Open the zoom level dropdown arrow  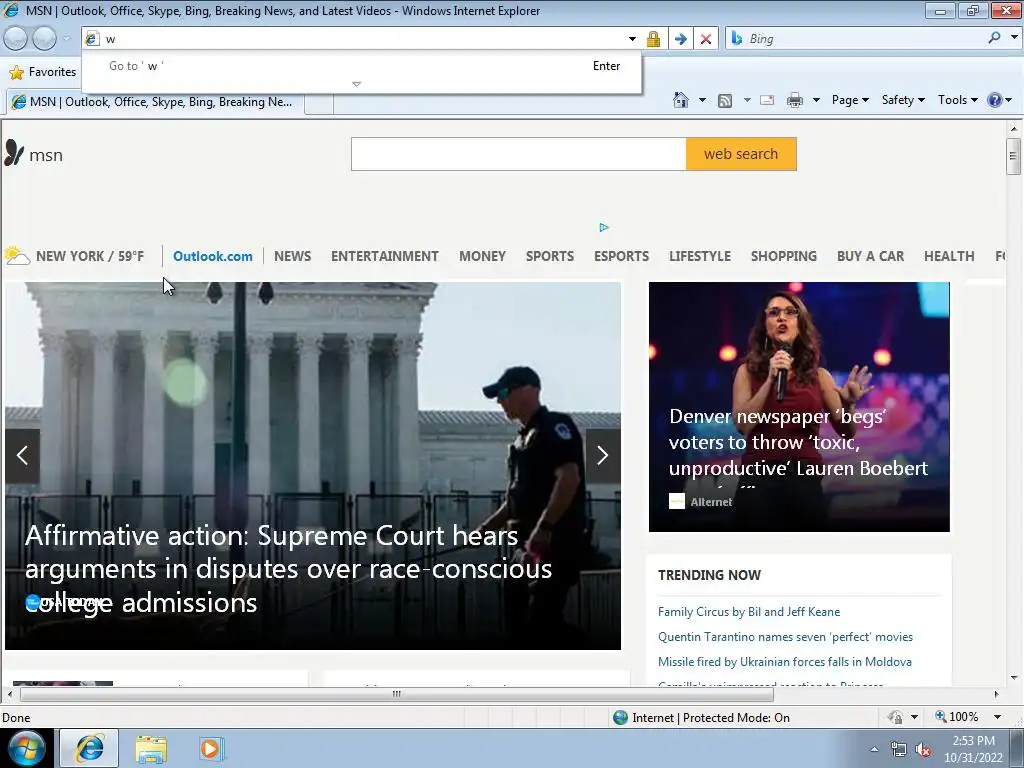pos(997,717)
